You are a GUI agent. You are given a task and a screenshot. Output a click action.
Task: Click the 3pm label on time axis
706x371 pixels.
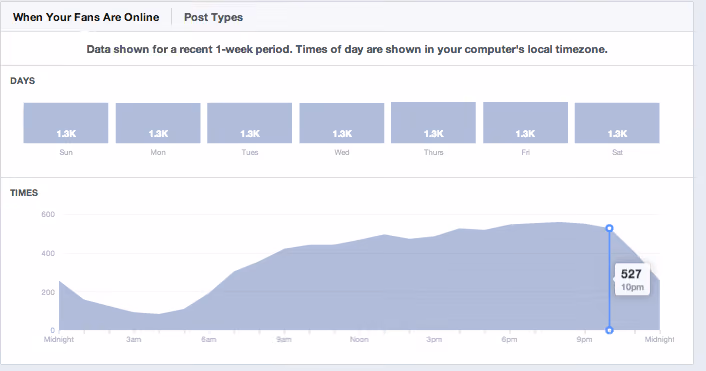(x=434, y=339)
